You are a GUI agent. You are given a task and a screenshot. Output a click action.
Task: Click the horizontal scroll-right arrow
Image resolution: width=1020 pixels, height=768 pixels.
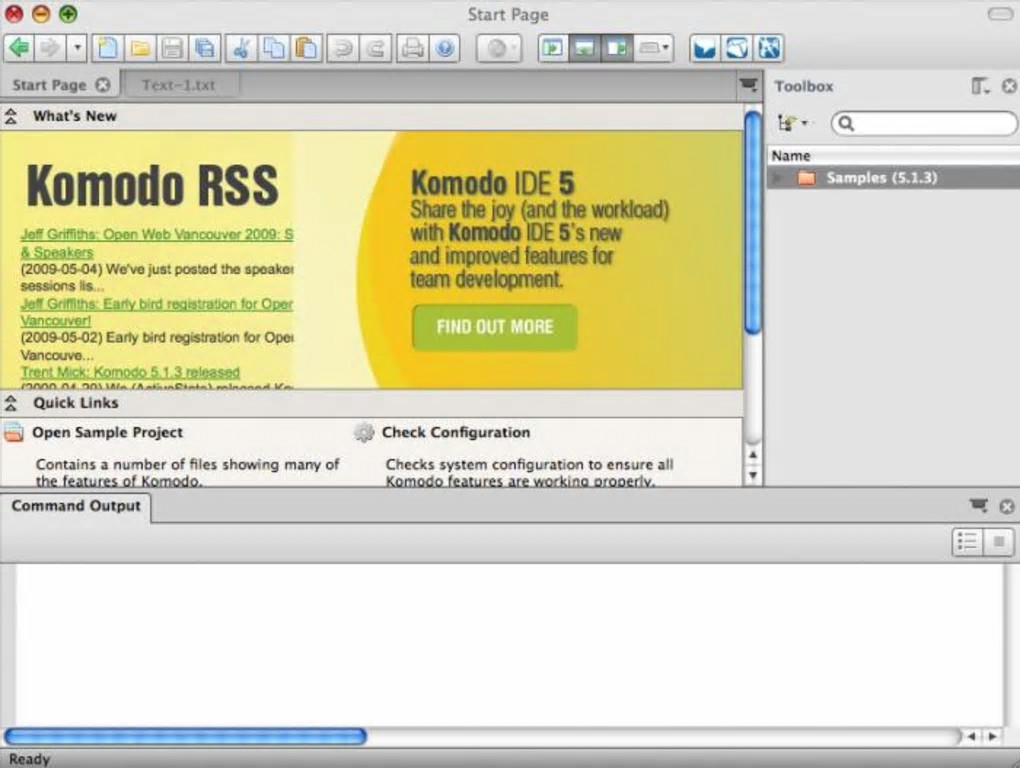tap(992, 736)
